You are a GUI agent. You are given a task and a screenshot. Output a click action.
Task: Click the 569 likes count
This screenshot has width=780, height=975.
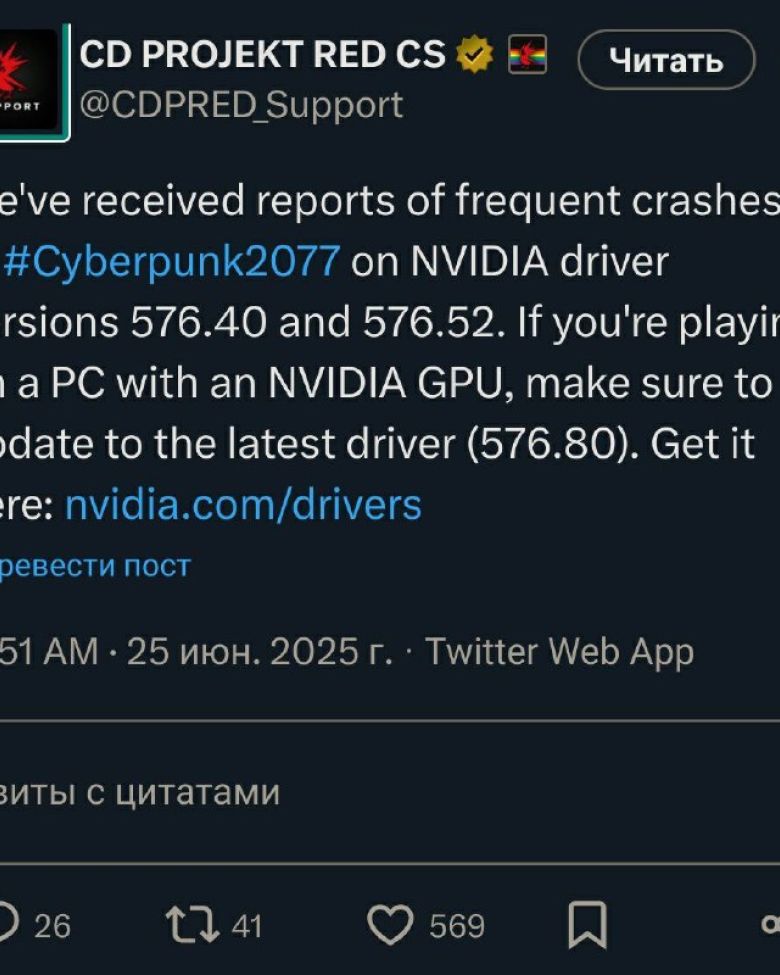pyautogui.click(x=457, y=926)
